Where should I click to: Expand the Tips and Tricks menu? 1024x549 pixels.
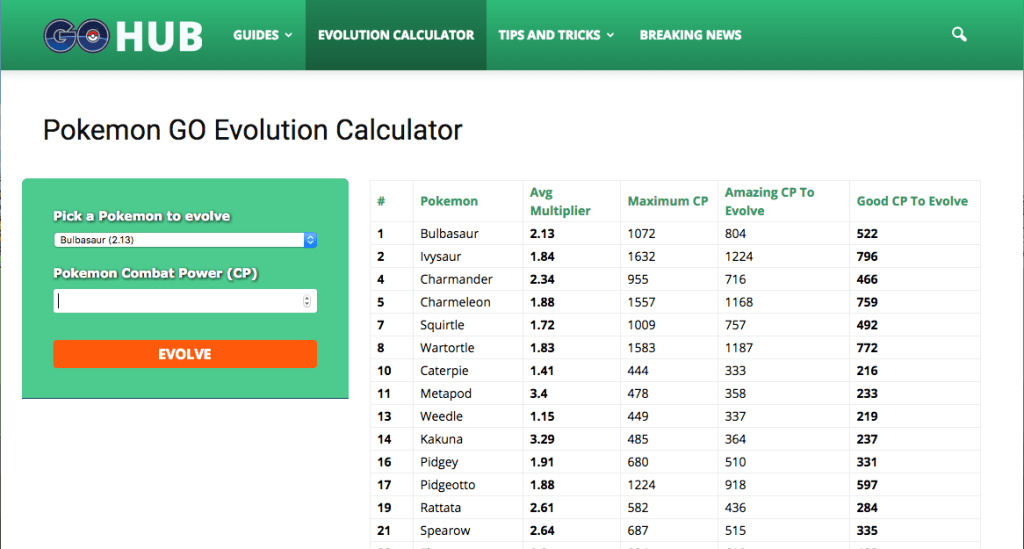pyautogui.click(x=556, y=35)
